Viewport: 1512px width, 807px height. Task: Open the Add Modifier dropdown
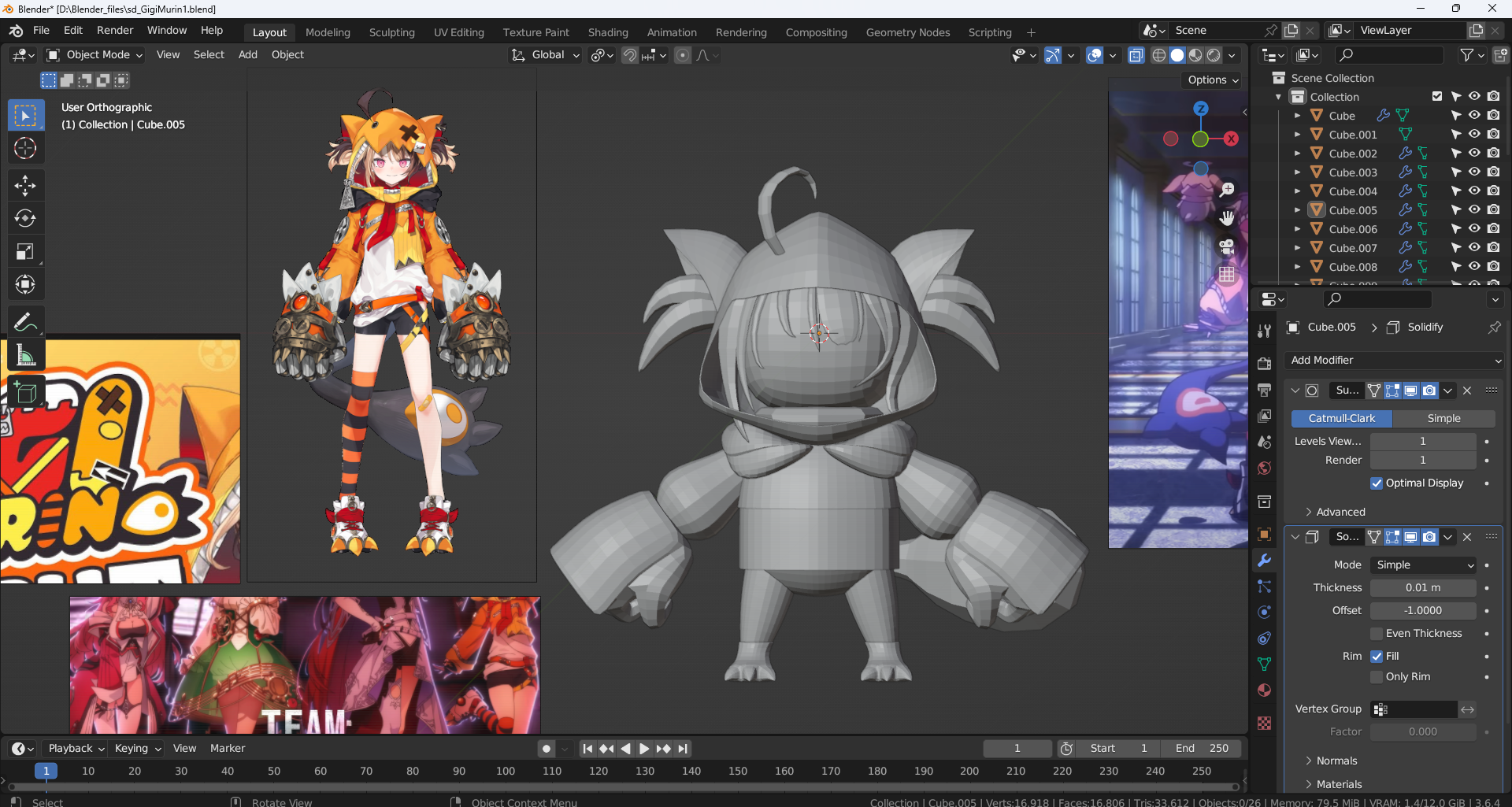click(1394, 361)
